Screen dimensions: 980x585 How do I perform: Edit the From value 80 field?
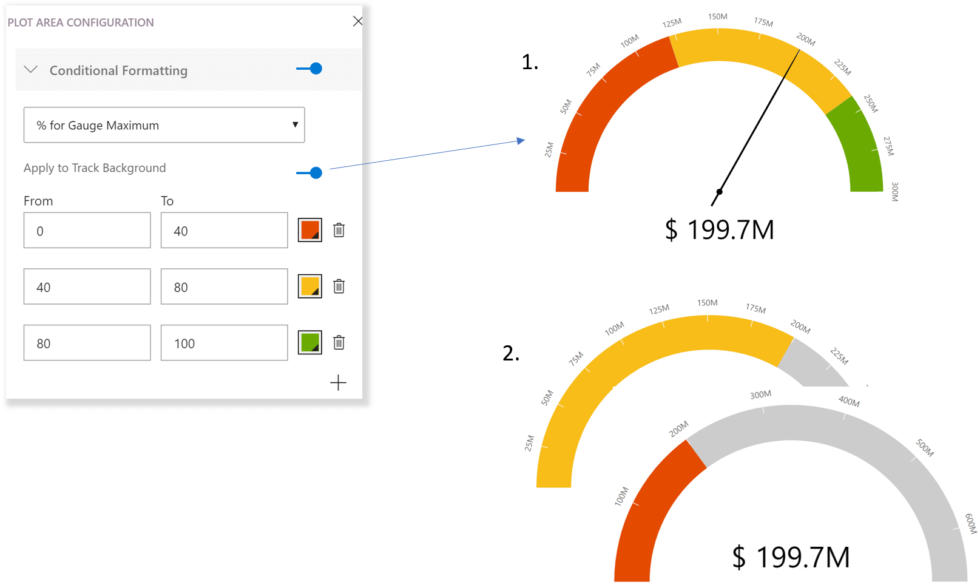pyautogui.click(x=86, y=342)
